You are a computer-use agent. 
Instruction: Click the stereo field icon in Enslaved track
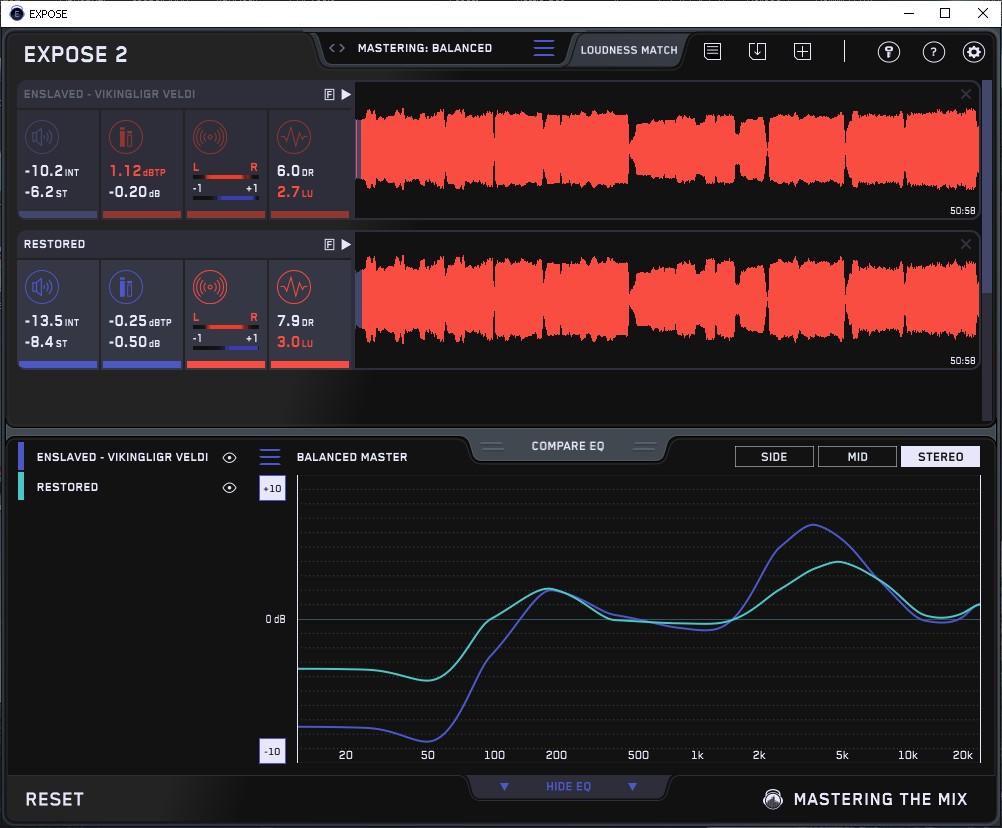click(x=210, y=137)
